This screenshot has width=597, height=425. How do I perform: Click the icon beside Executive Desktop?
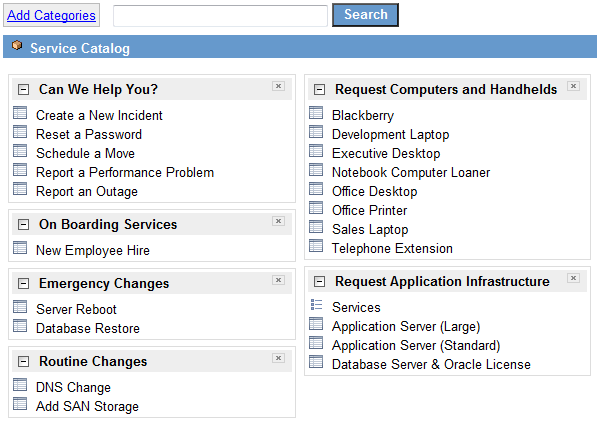click(316, 151)
